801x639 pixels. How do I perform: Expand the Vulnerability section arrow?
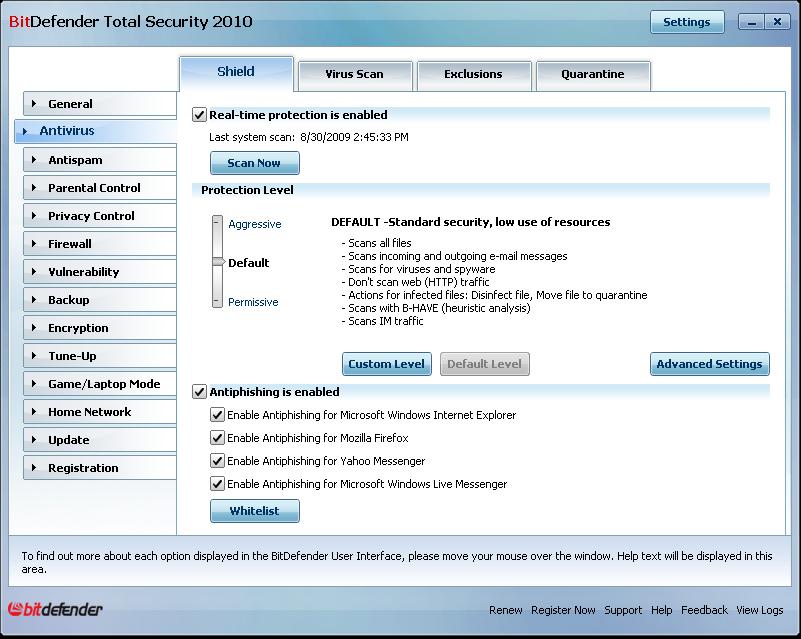coord(34,272)
